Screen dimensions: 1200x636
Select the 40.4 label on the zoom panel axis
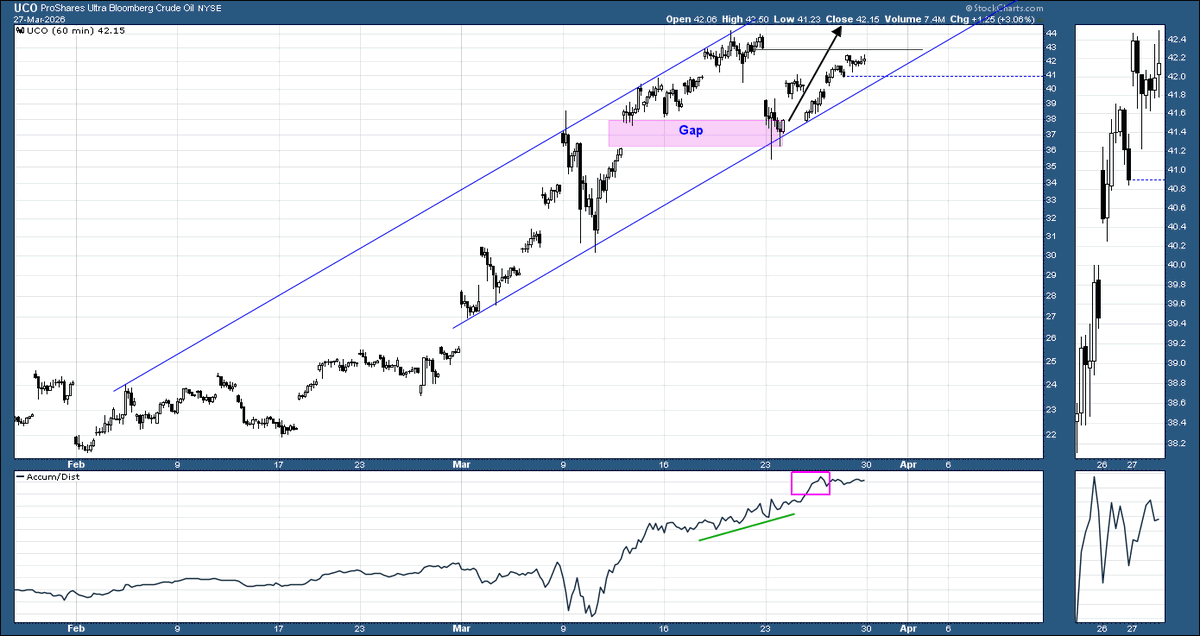[1177, 227]
